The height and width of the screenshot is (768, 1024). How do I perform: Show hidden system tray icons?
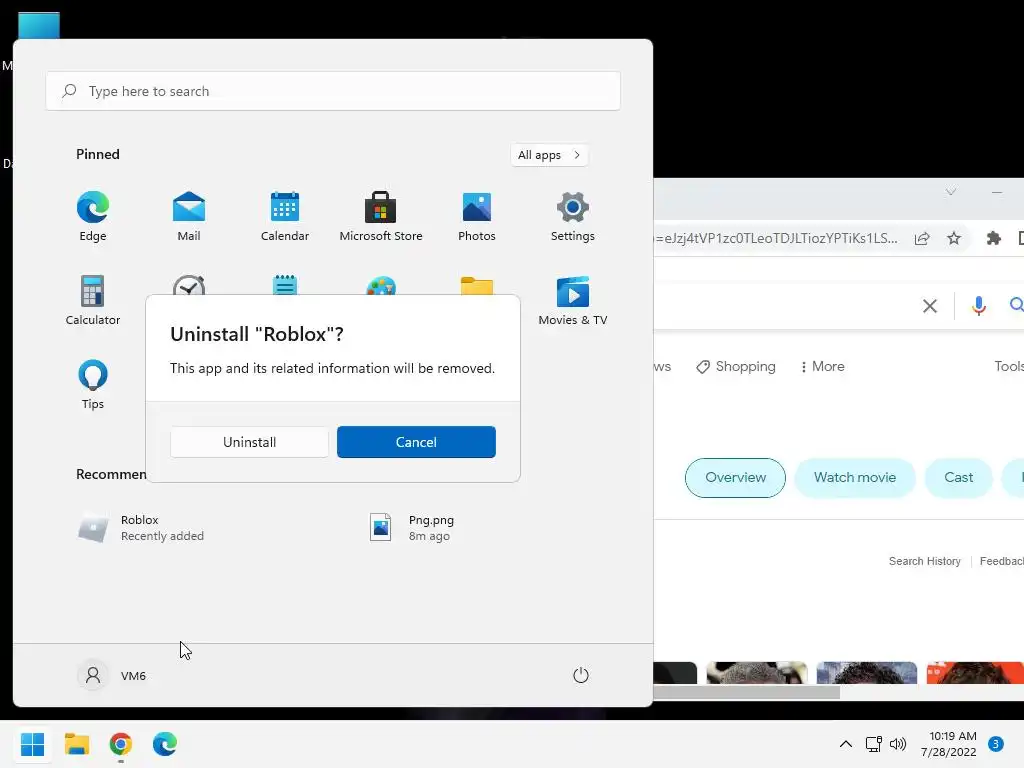pyautogui.click(x=846, y=744)
